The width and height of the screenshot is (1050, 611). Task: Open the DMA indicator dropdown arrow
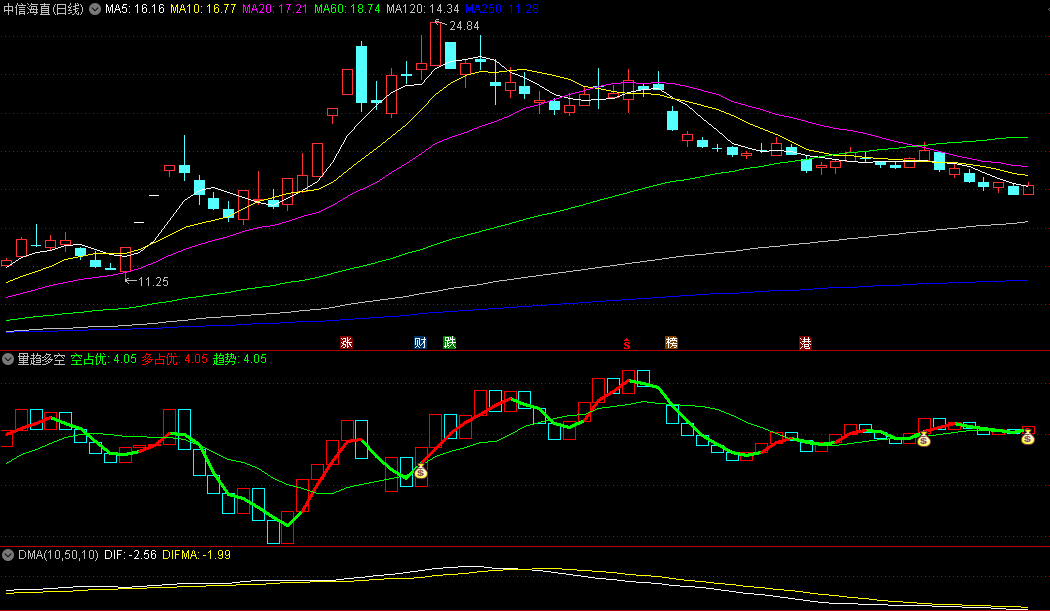click(x=8, y=555)
